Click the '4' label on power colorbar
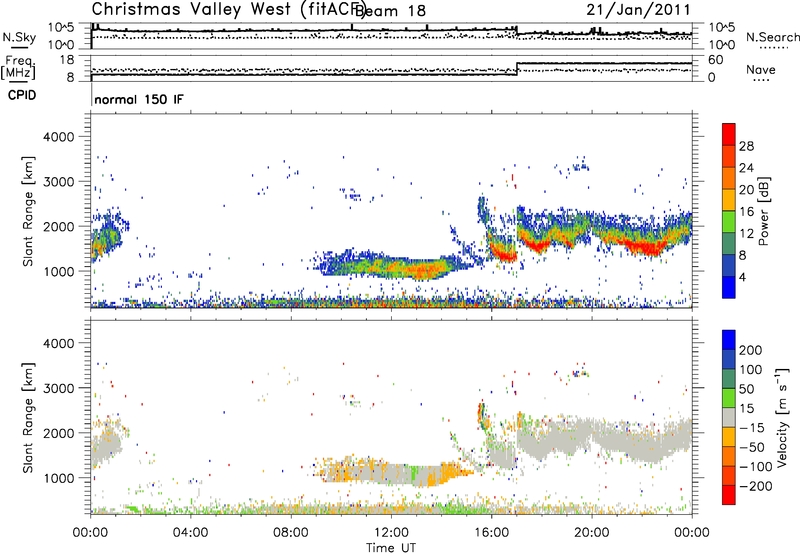800x554 pixels. pos(742,278)
